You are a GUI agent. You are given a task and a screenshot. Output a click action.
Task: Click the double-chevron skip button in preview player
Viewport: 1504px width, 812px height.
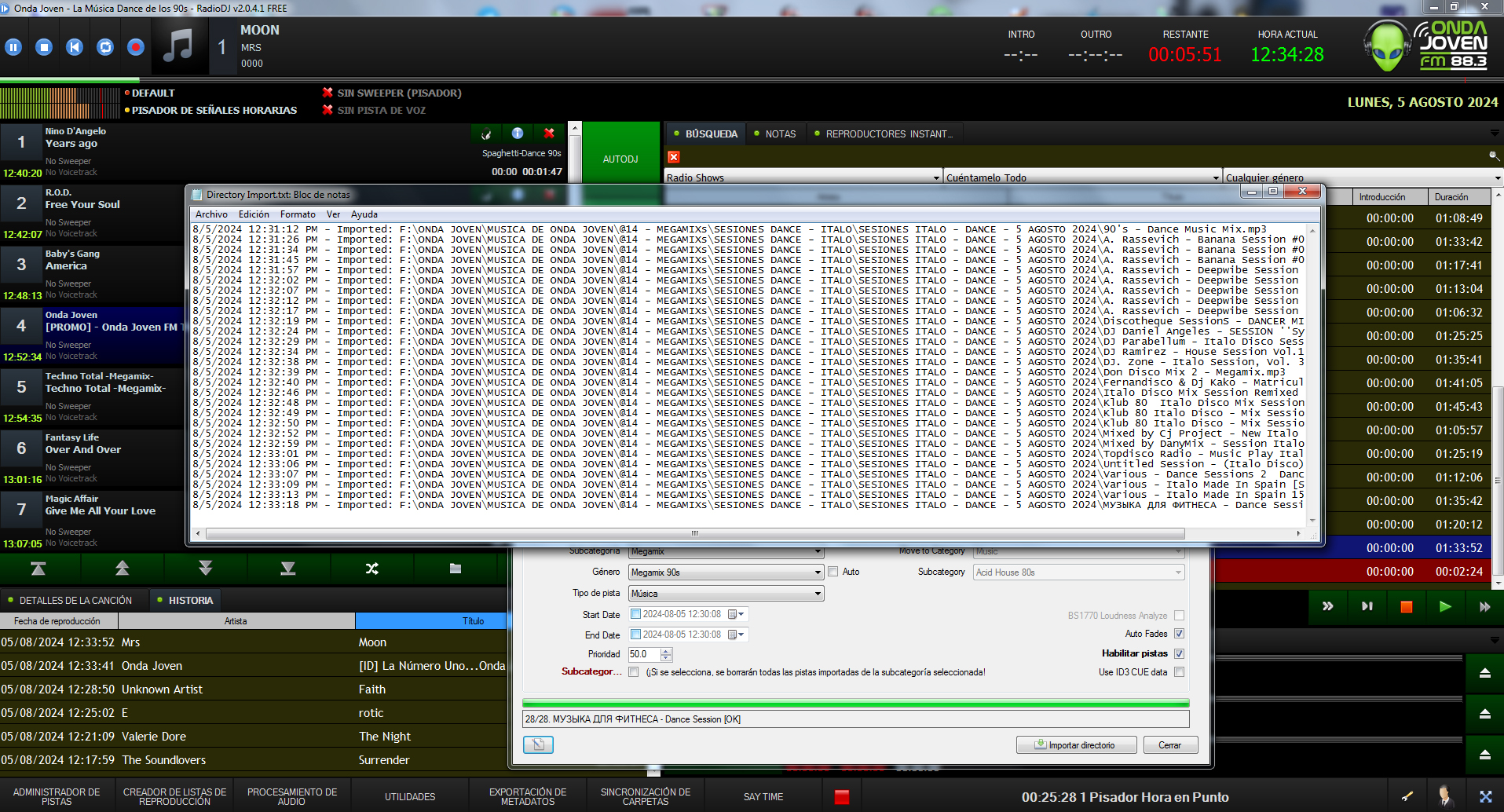tap(1328, 606)
